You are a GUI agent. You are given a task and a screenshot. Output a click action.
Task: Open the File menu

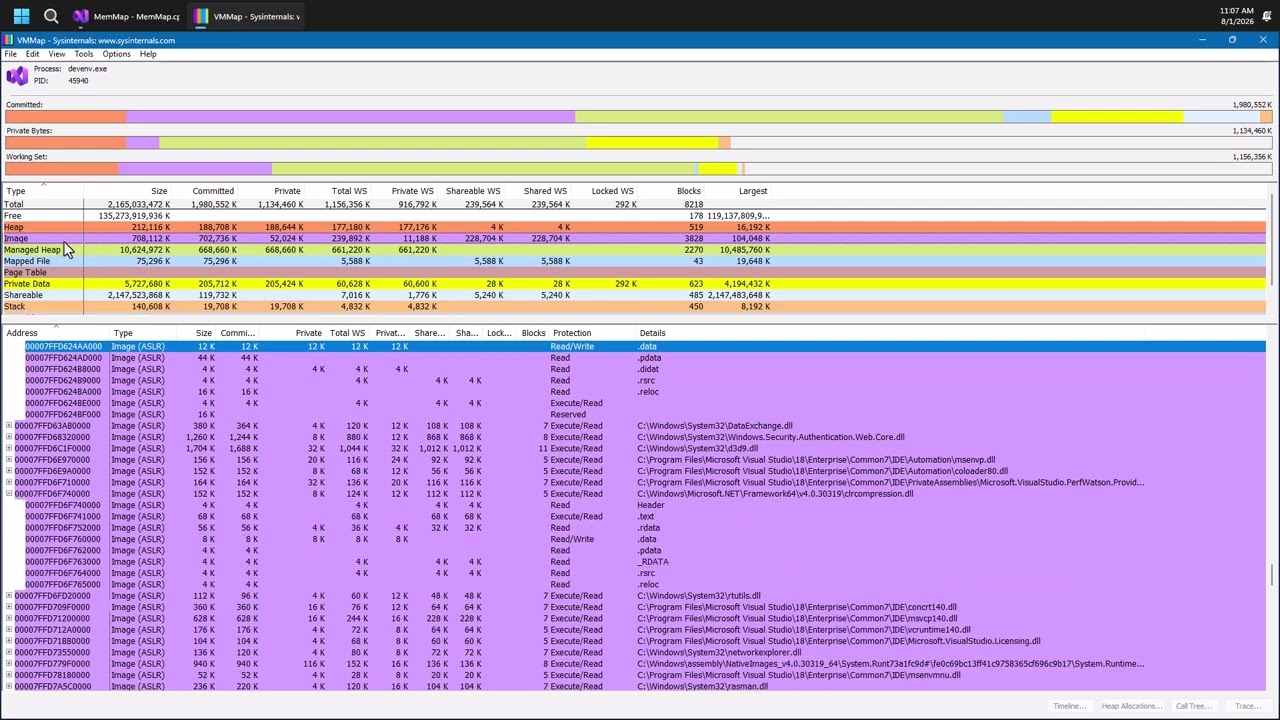[10, 54]
